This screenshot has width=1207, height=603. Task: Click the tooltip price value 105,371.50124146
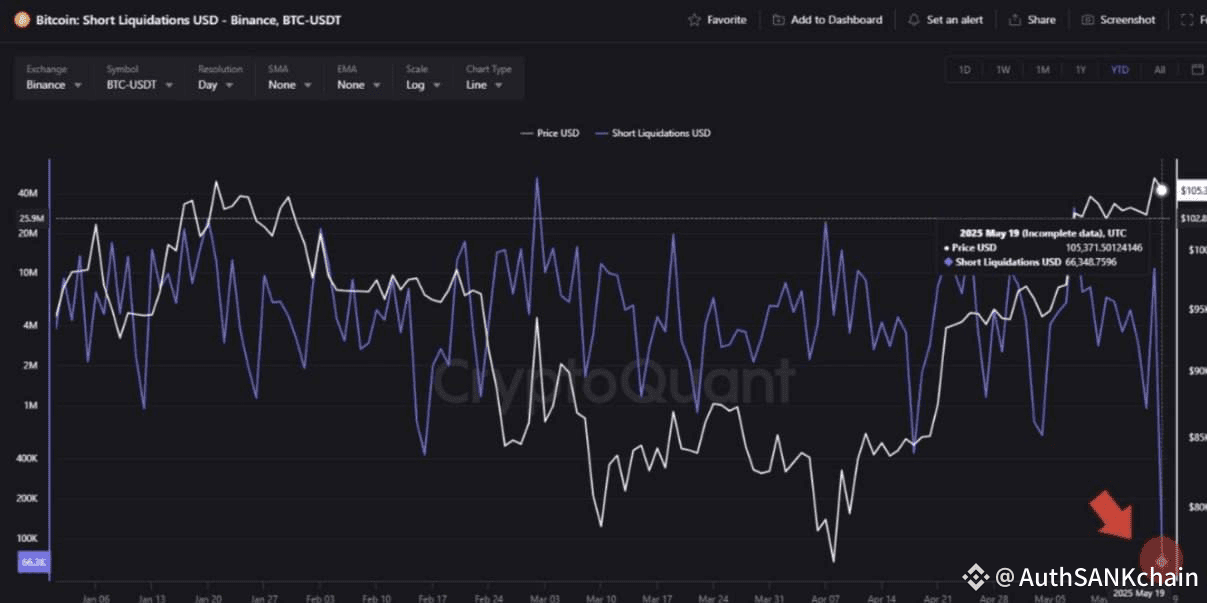[x=1104, y=247]
